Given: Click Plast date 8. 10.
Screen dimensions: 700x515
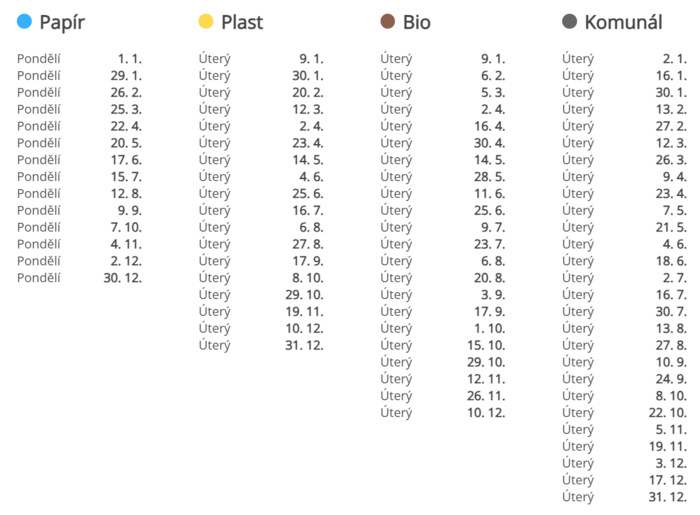Looking at the screenshot, I should pos(308,278).
